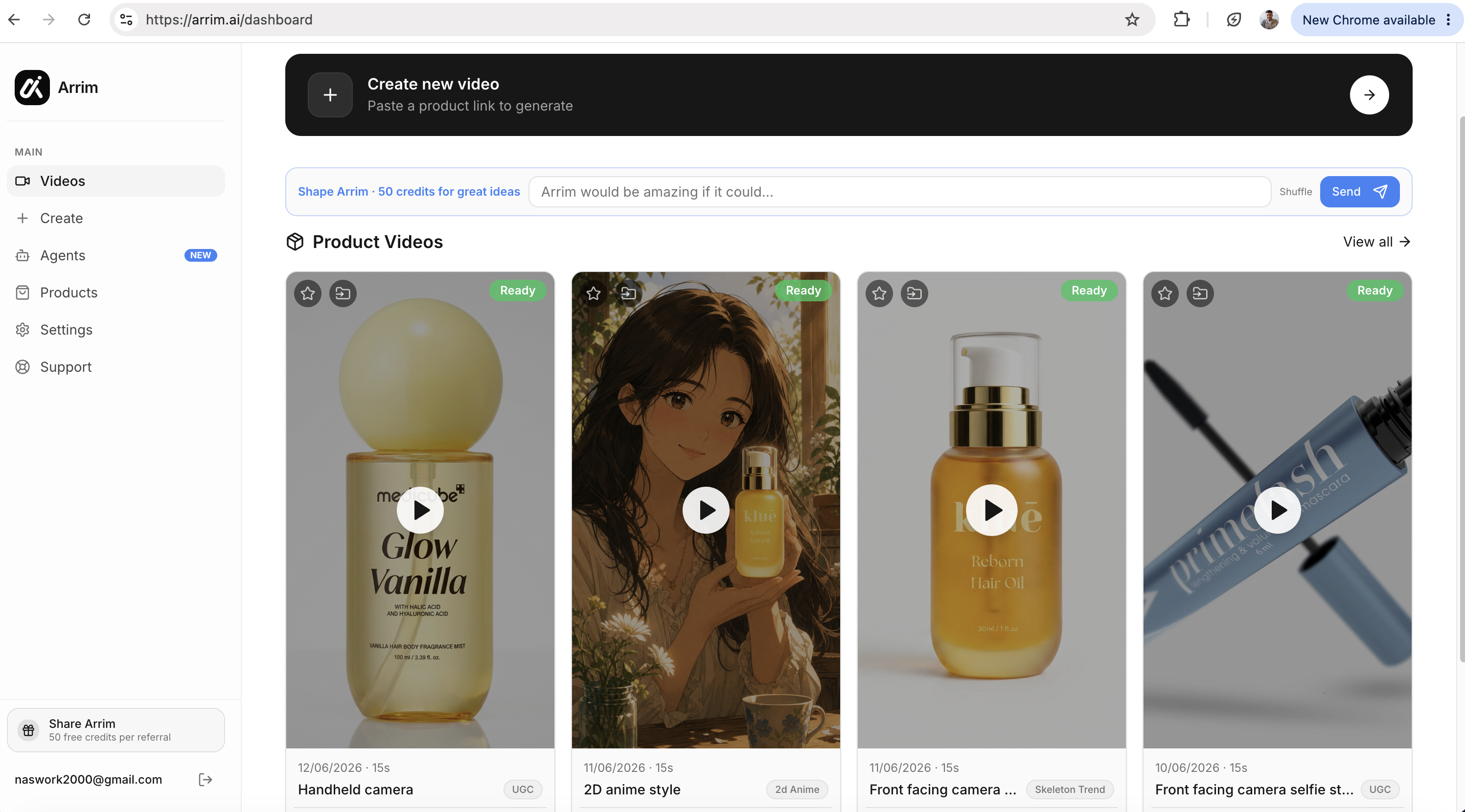Favorite the primelash mascara video
This screenshot has height=812, width=1465.
pyautogui.click(x=1165, y=293)
